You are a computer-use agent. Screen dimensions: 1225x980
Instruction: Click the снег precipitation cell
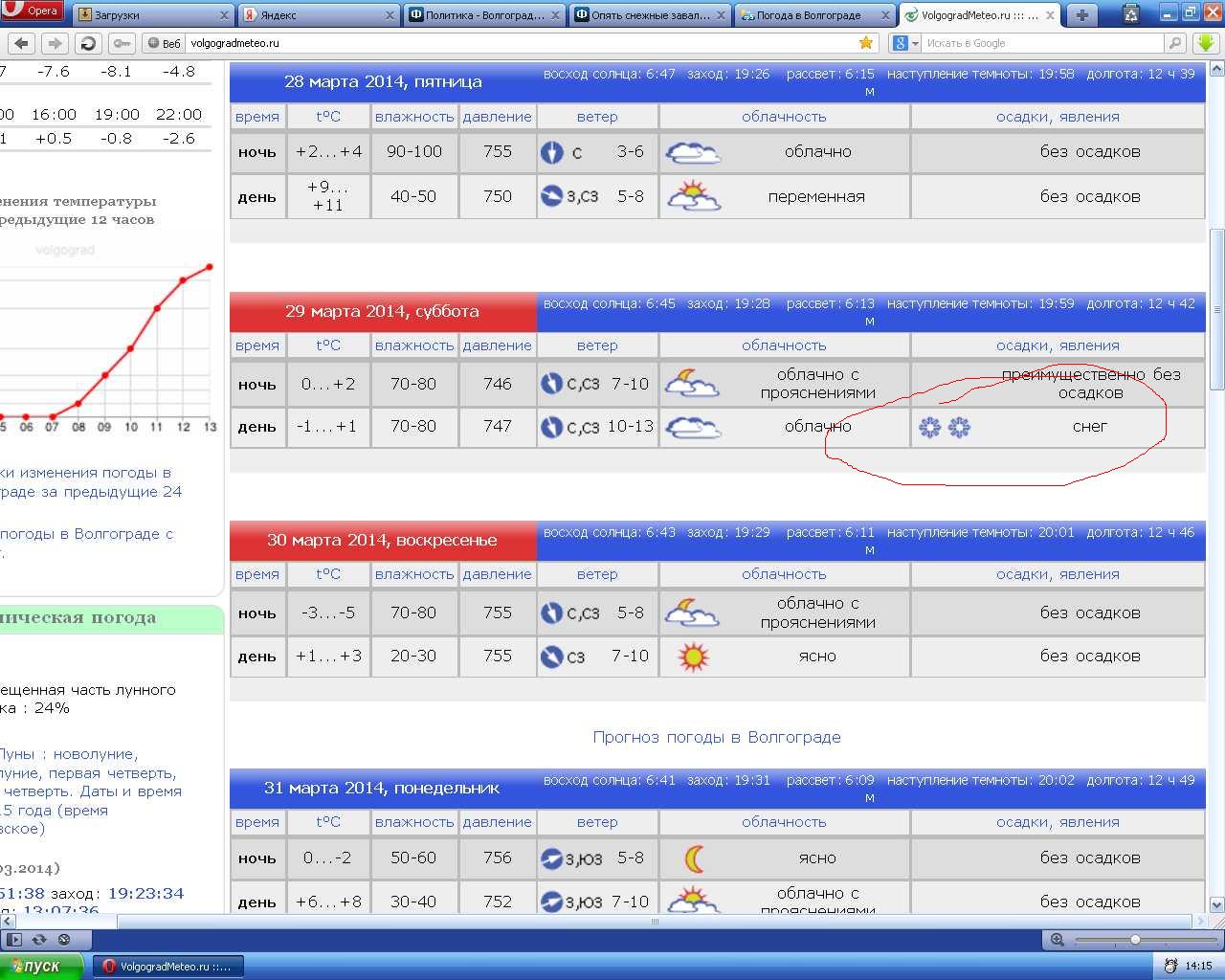[1058, 427]
